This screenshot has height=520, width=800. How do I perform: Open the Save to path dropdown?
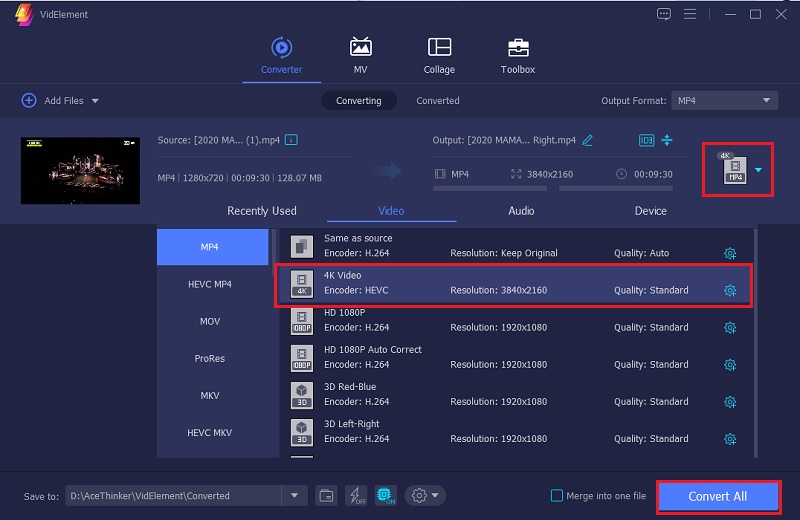point(294,496)
